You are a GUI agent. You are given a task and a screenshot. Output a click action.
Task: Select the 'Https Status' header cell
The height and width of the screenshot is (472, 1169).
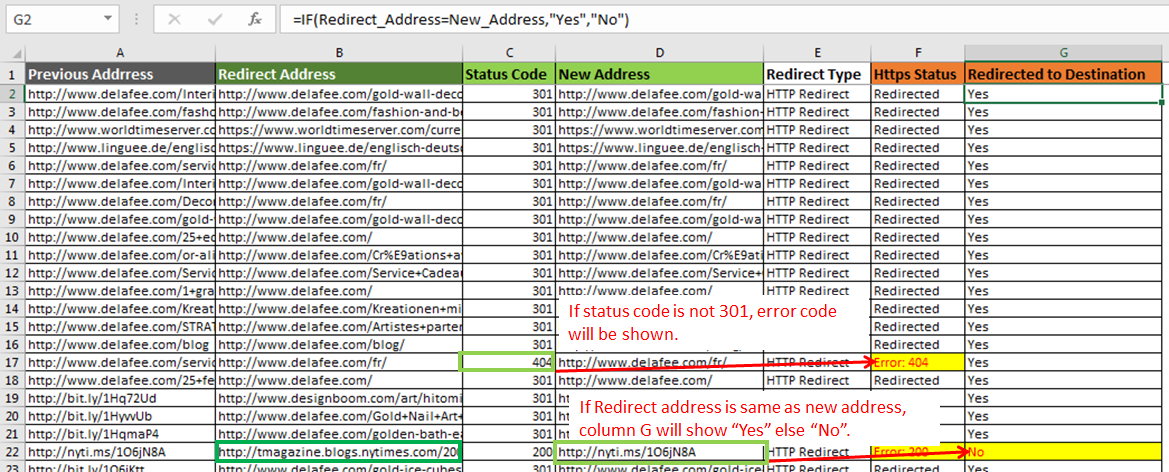pos(917,74)
